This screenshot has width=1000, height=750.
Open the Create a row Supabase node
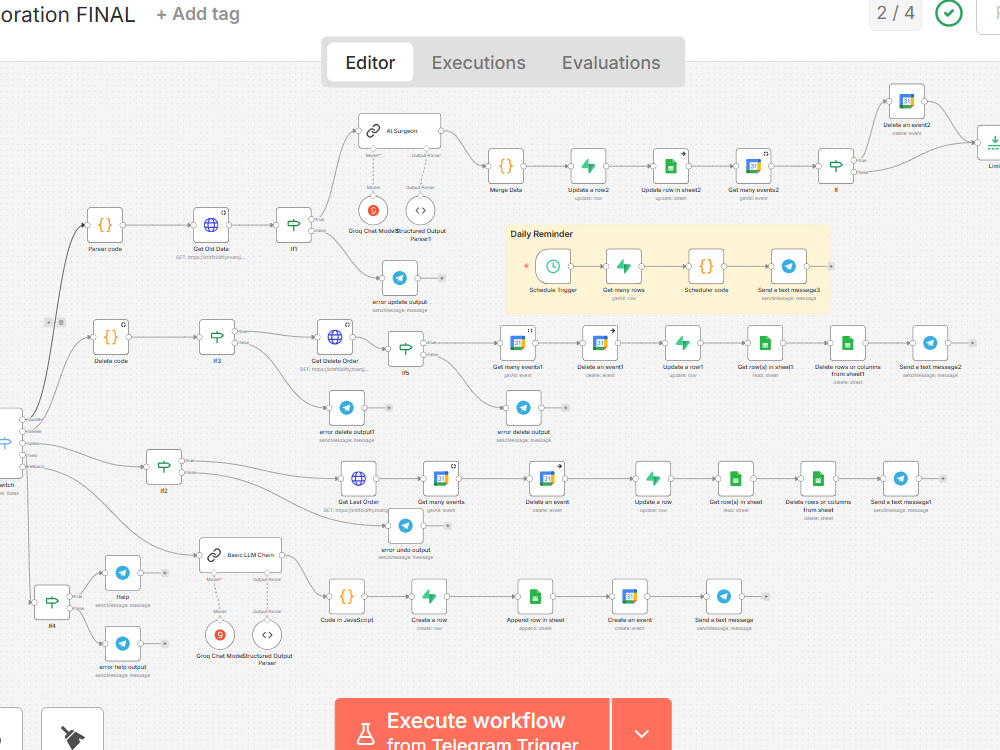pyautogui.click(x=429, y=596)
